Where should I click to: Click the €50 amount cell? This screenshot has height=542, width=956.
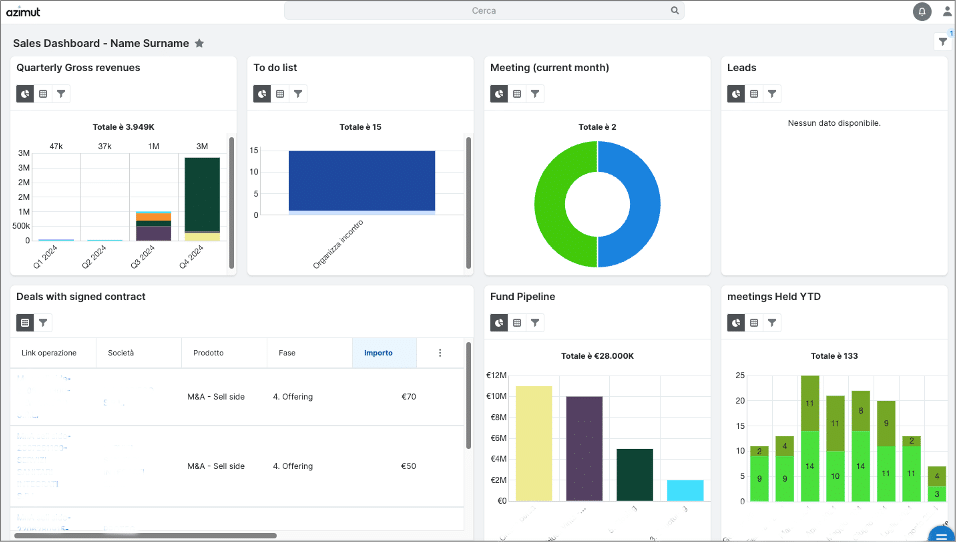408,466
